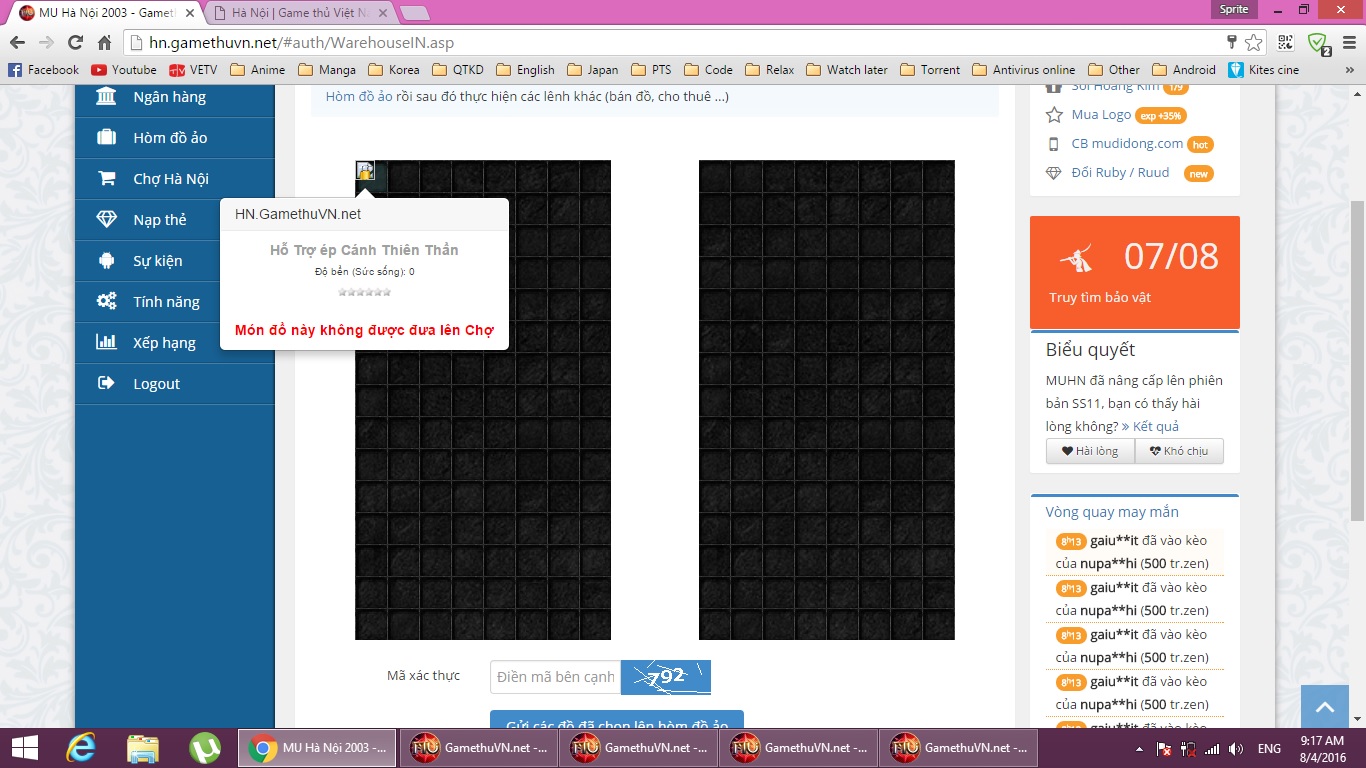Click the Logout icon in sidebar
Viewport: 1366px width, 768px height.
[106, 384]
